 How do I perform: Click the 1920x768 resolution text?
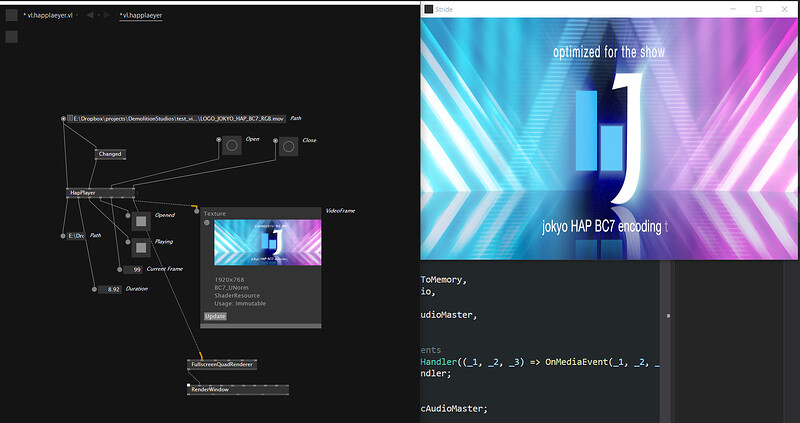tap(229, 280)
